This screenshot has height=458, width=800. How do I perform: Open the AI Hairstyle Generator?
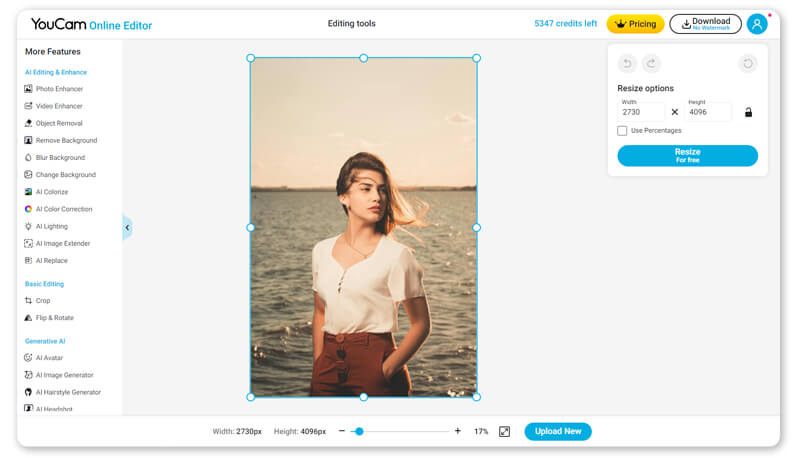coord(62,392)
